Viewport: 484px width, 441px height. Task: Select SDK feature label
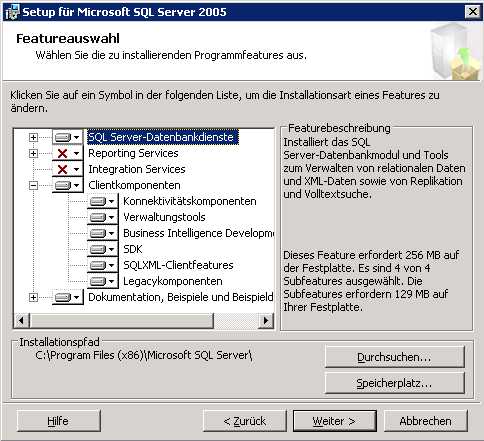click(x=133, y=249)
